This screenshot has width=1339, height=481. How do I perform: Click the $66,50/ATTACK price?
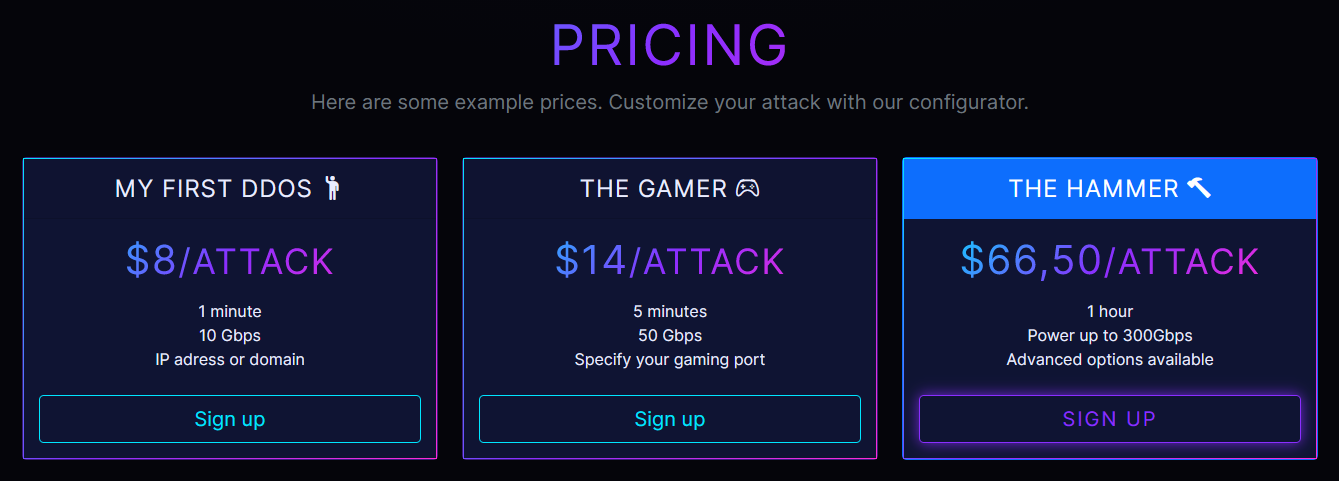[x=1109, y=261]
